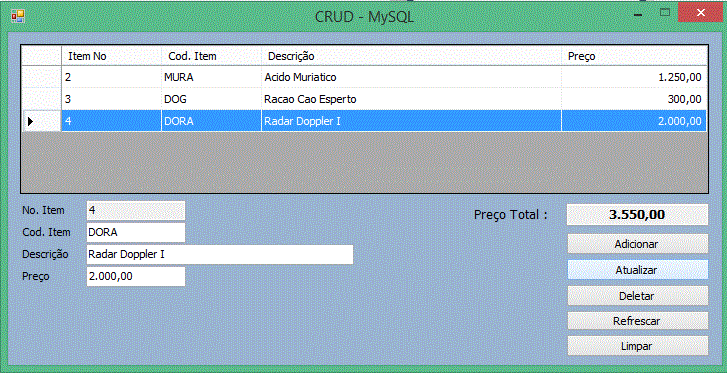Click the application icon in title bar
The width and height of the screenshot is (727, 374).
(x=18, y=16)
